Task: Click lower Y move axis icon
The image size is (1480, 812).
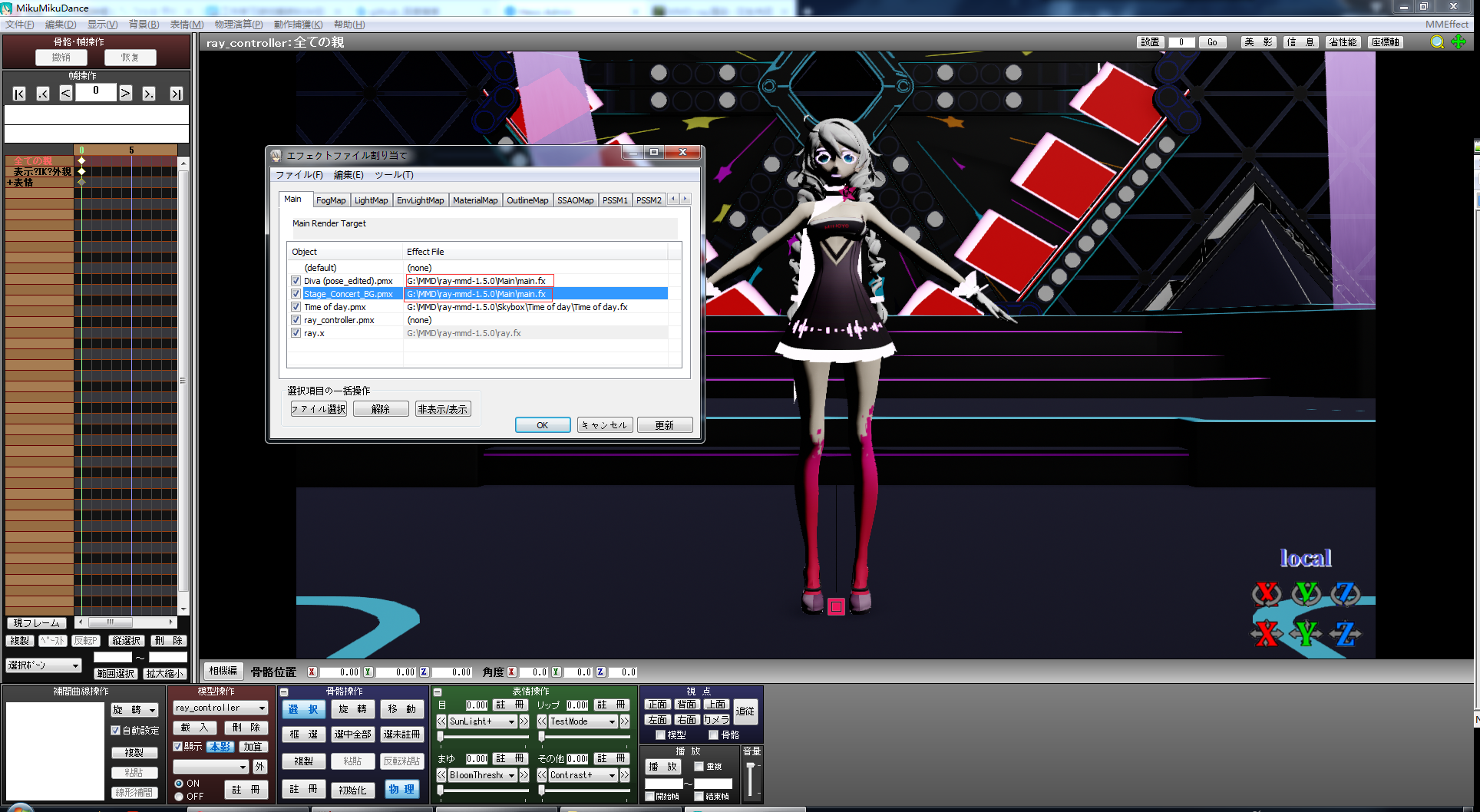Action: point(1306,633)
